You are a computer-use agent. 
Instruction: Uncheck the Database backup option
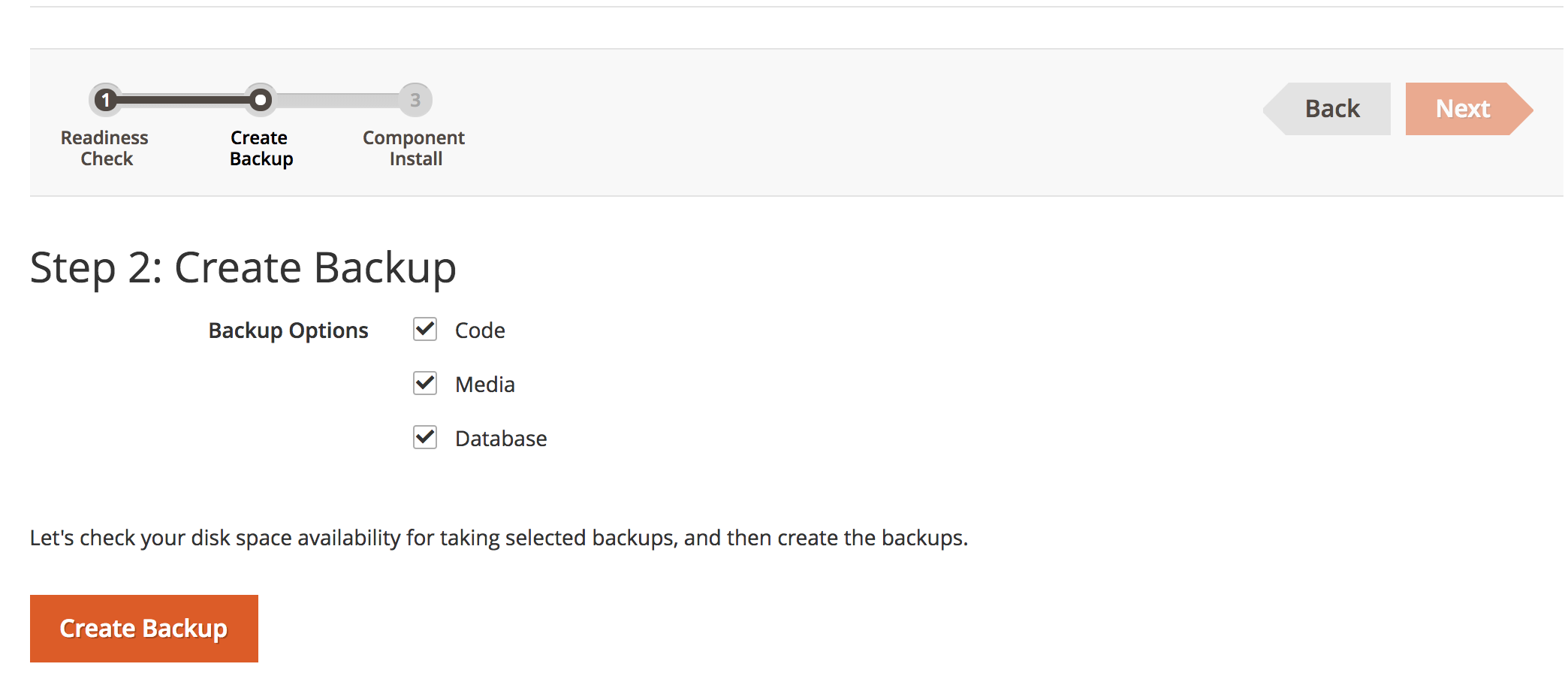(x=425, y=437)
